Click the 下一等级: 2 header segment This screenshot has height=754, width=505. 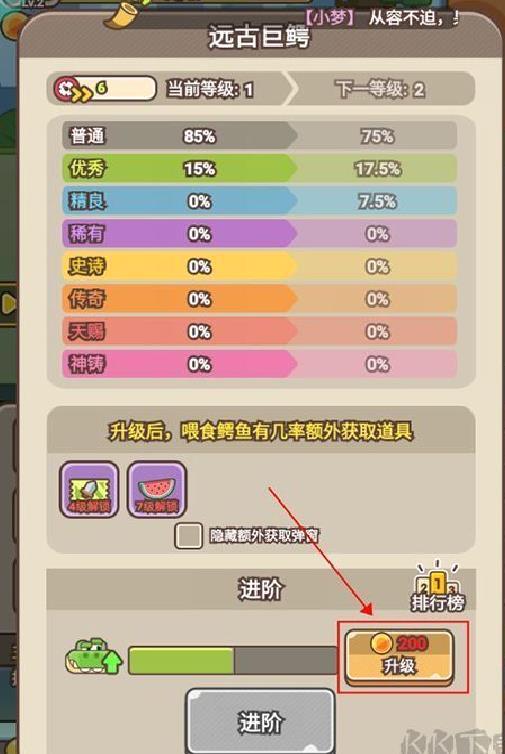pyautogui.click(x=380, y=89)
